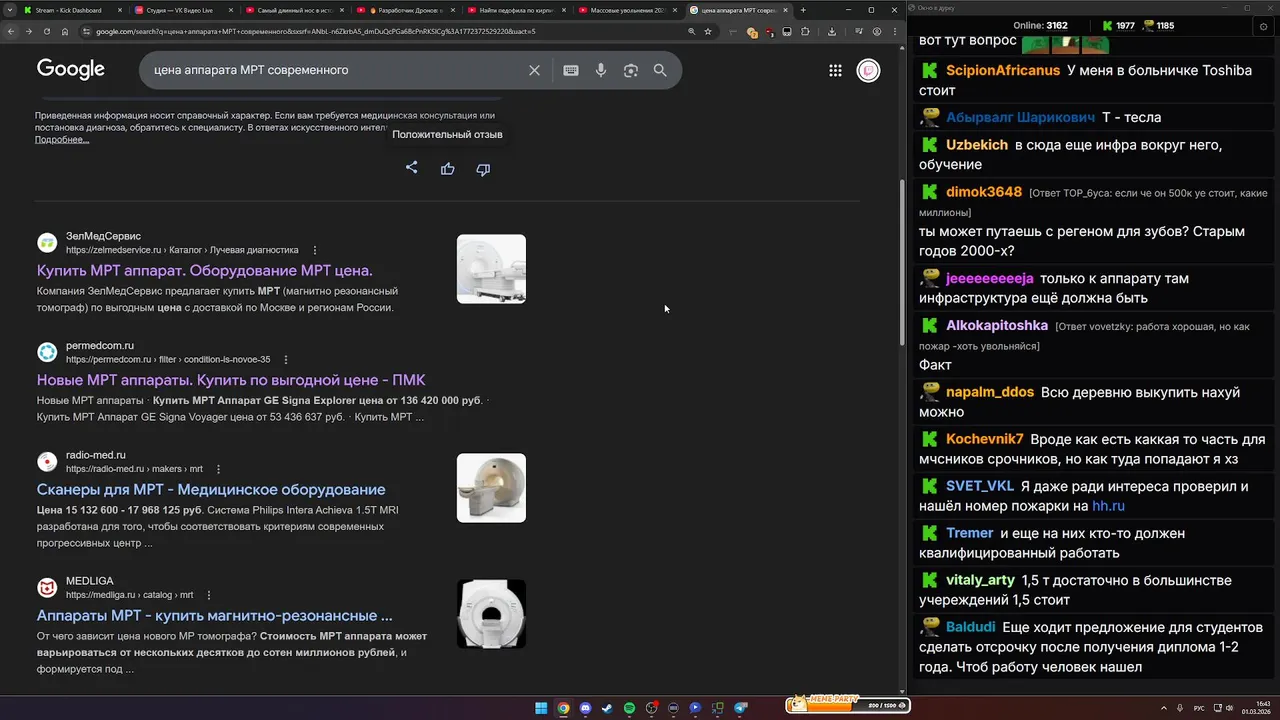Click the РУС language indicator in tray
Image resolution: width=1280 pixels, height=720 pixels.
pyautogui.click(x=1199, y=708)
